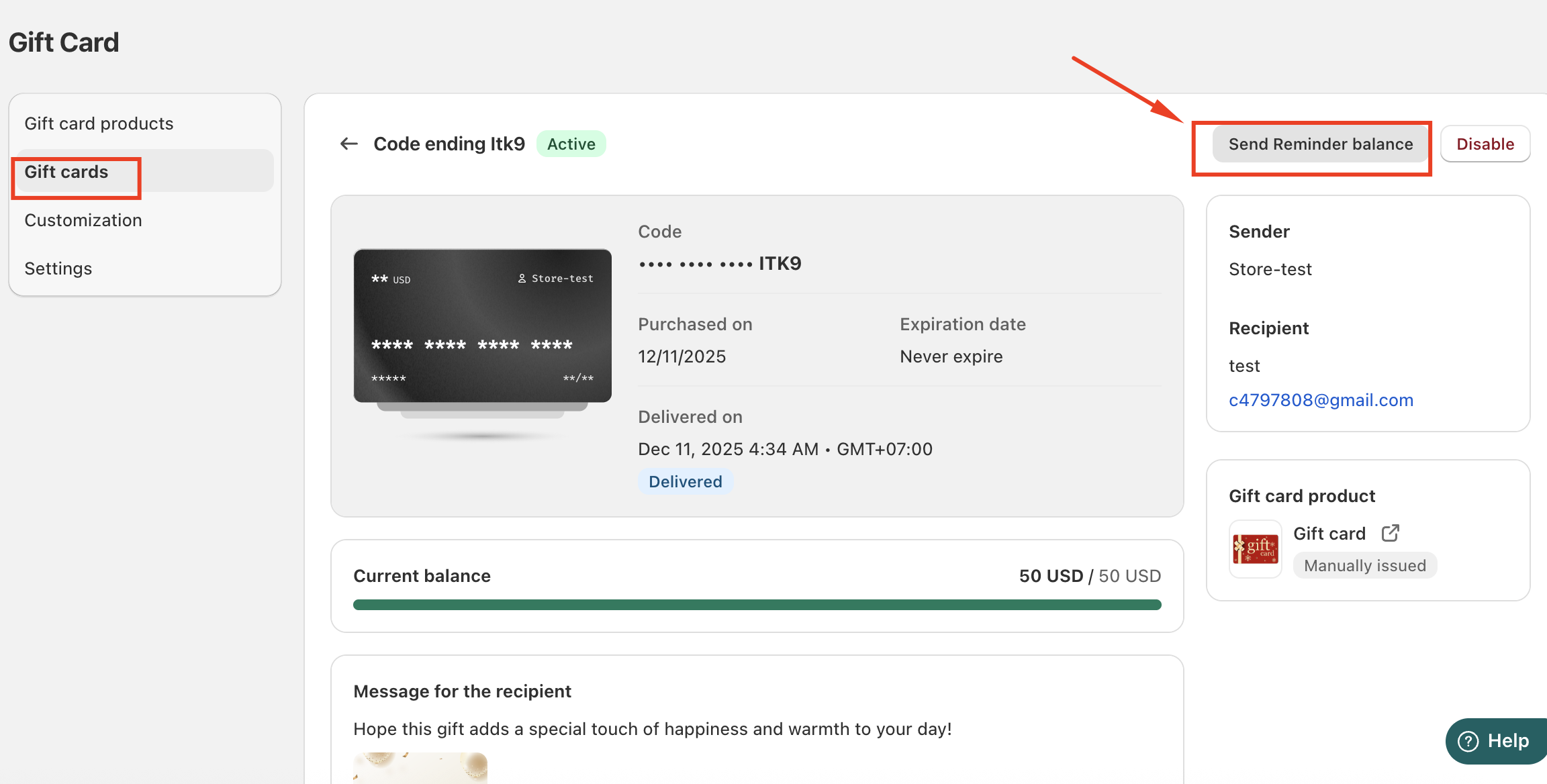Open Gift card products in sidebar
The image size is (1547, 784).
tap(99, 124)
